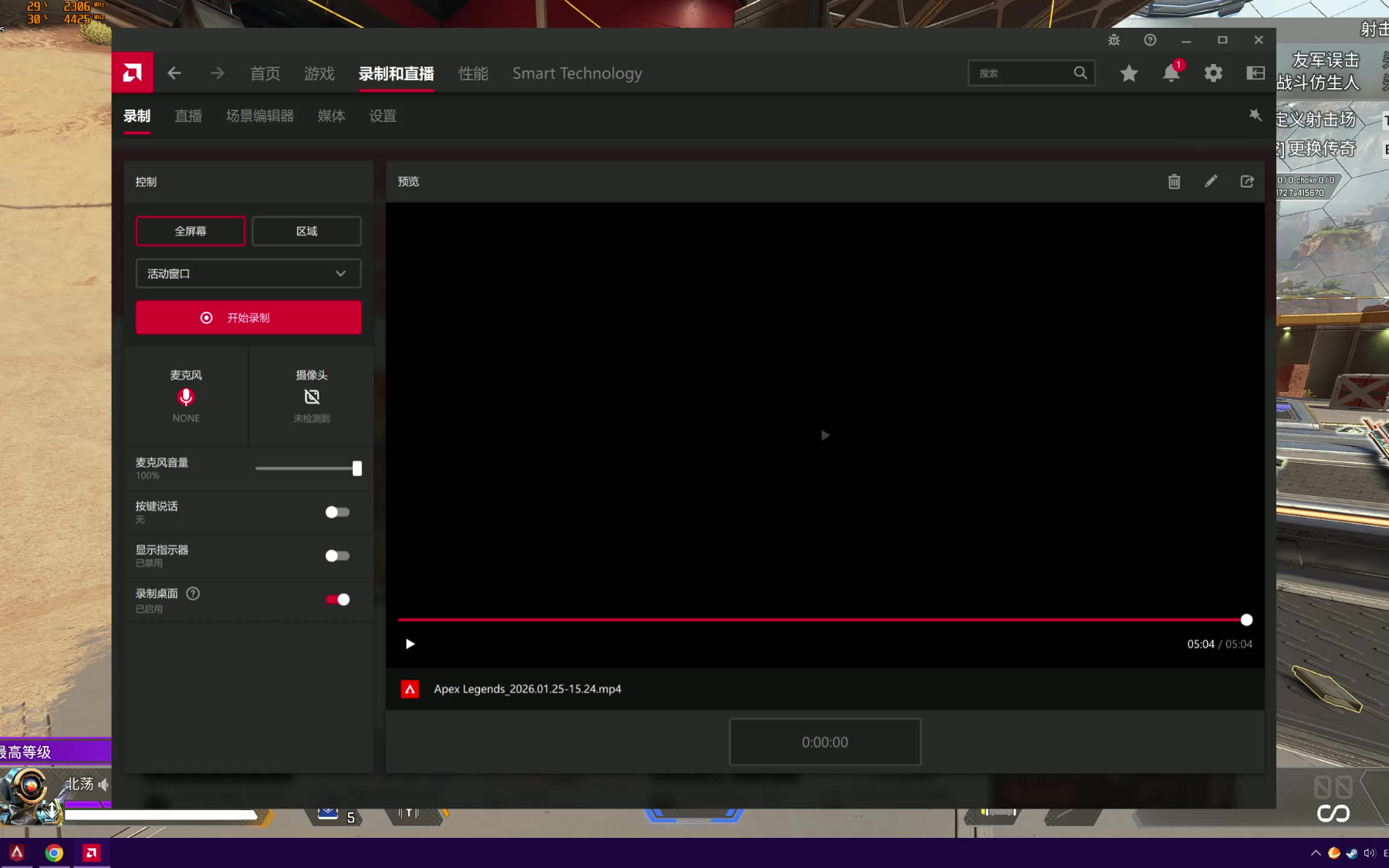This screenshot has height=868, width=1389.
Task: Click the delete recording trash icon
Action: pos(1174,181)
